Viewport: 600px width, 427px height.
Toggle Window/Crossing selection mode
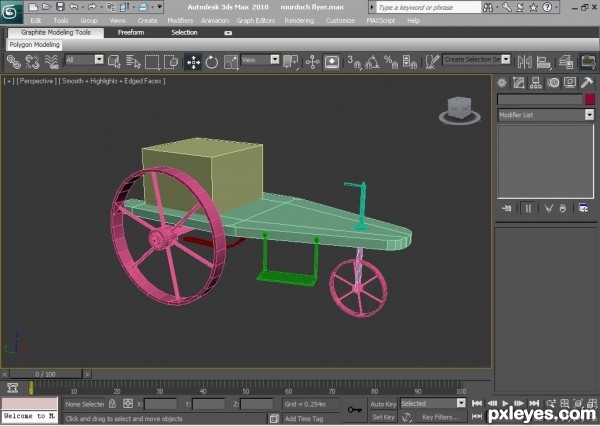tap(171, 61)
